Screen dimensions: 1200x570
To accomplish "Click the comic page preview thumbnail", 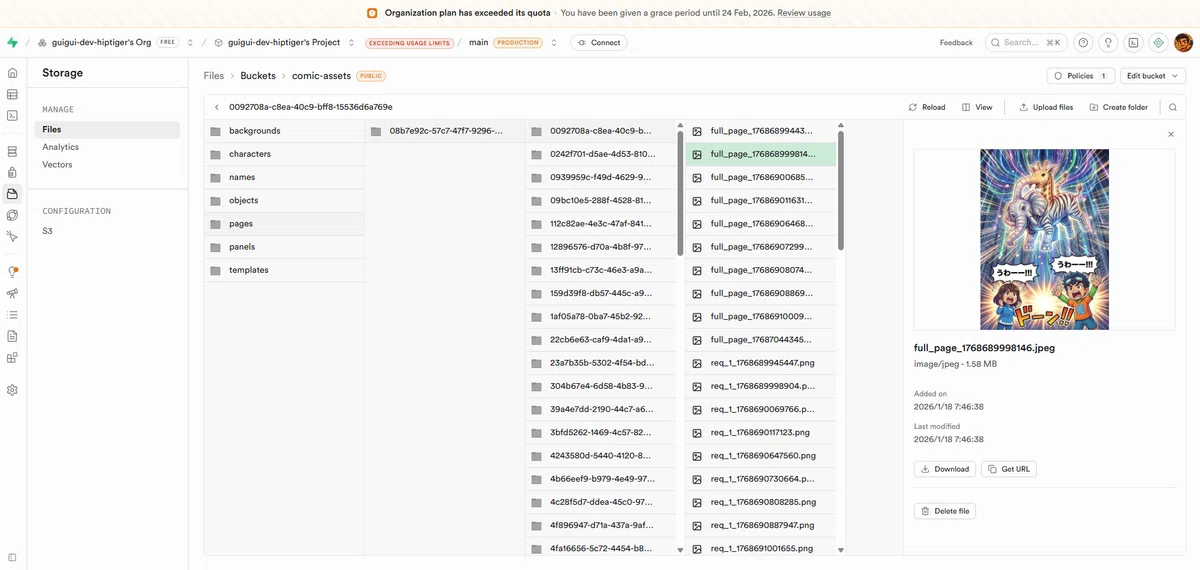I will pyautogui.click(x=1044, y=240).
